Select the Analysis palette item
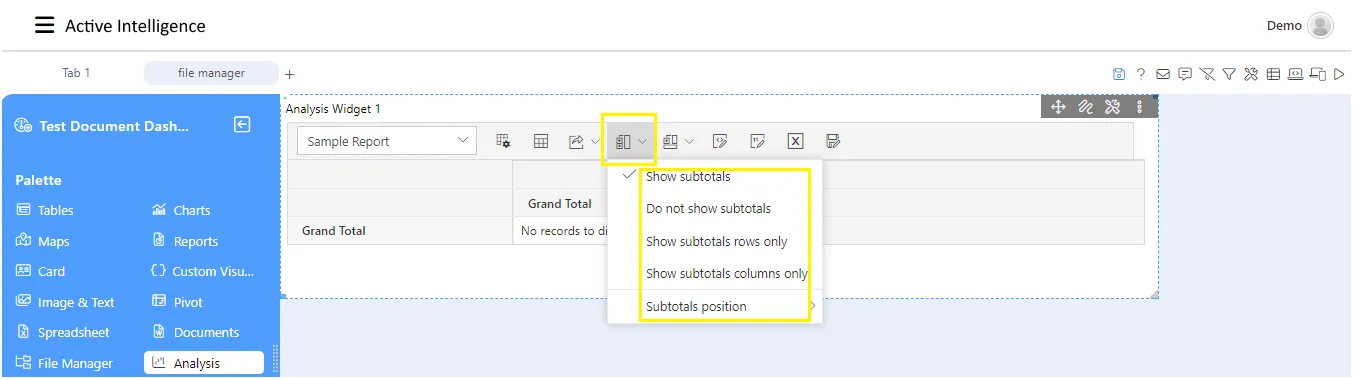 204,363
